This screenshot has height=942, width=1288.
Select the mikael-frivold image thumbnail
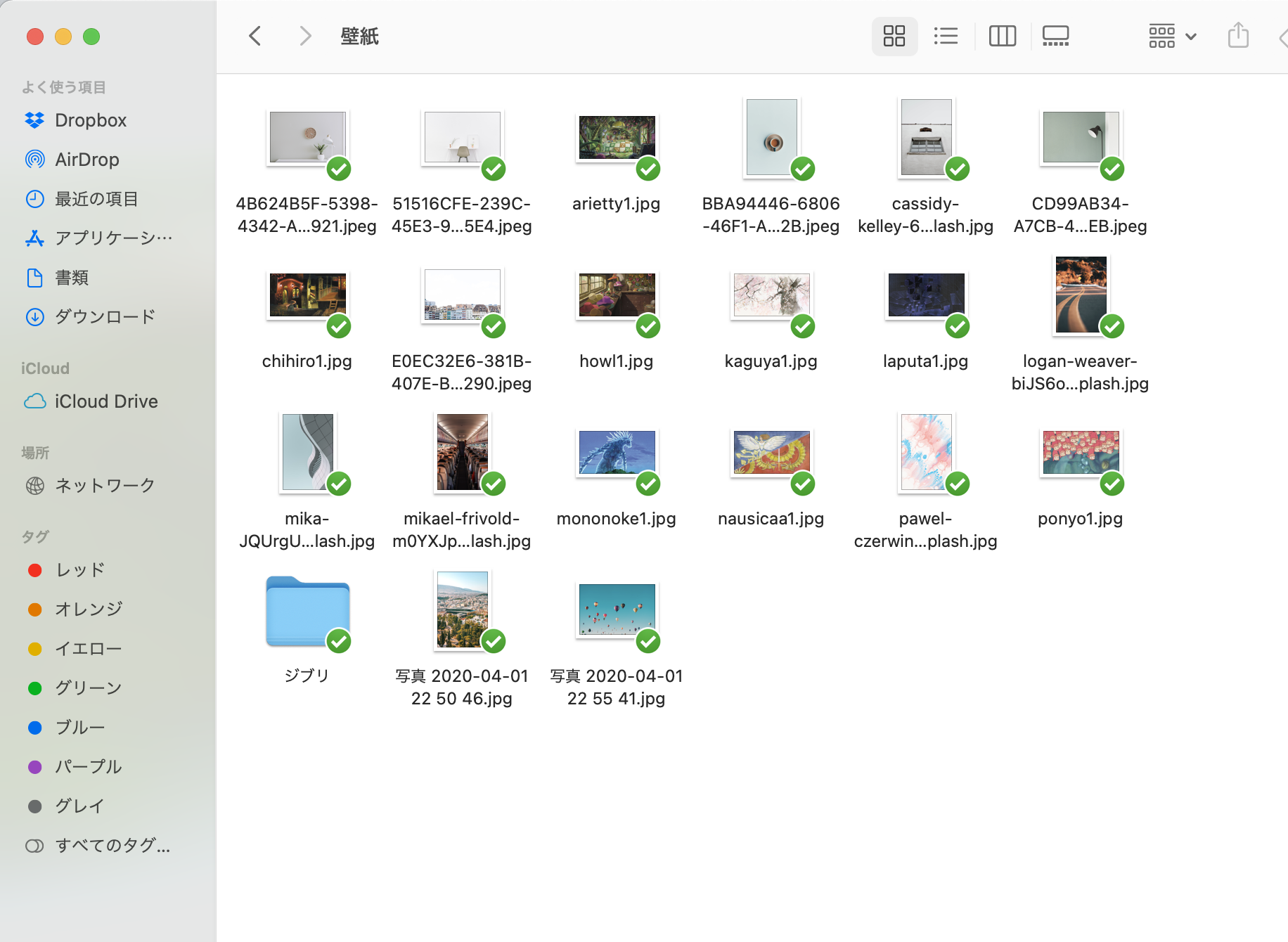click(462, 452)
